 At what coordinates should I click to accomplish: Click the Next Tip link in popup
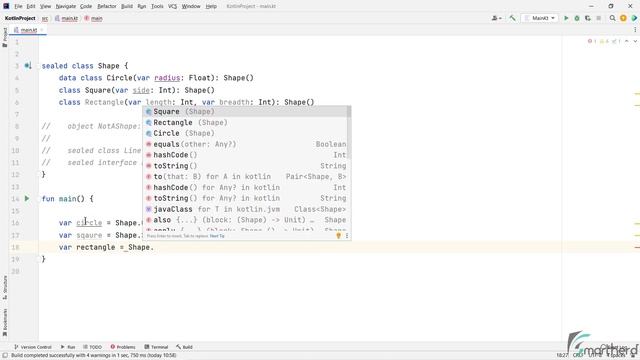tap(217, 236)
